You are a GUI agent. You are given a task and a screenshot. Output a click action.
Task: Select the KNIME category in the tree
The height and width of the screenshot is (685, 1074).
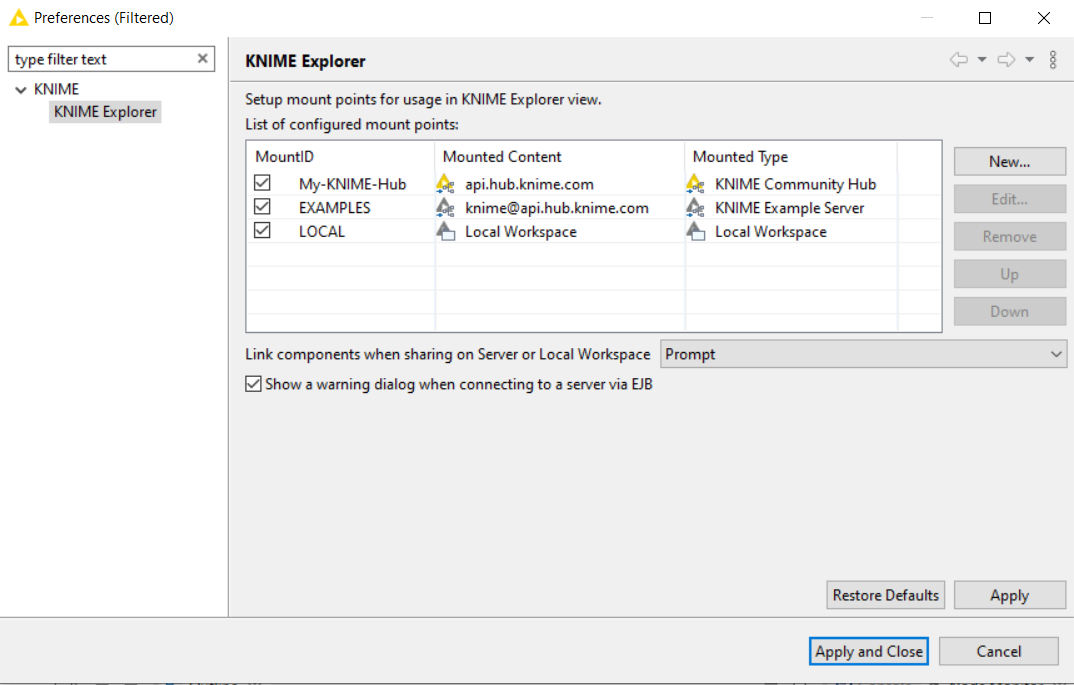(x=57, y=89)
